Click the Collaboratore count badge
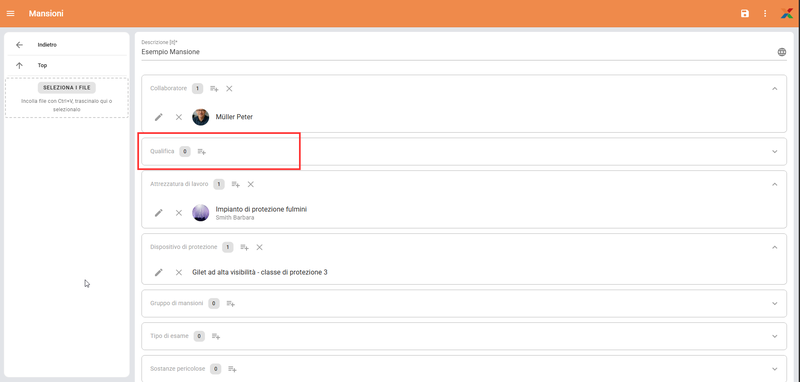This screenshot has width=800, height=382. pyautogui.click(x=197, y=89)
